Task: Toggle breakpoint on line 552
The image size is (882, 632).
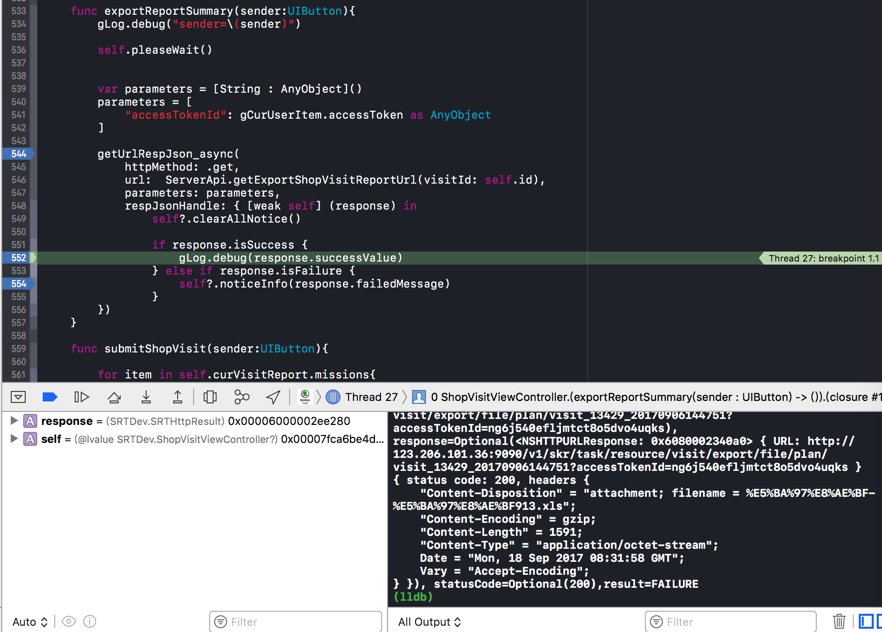Action: tap(19, 258)
